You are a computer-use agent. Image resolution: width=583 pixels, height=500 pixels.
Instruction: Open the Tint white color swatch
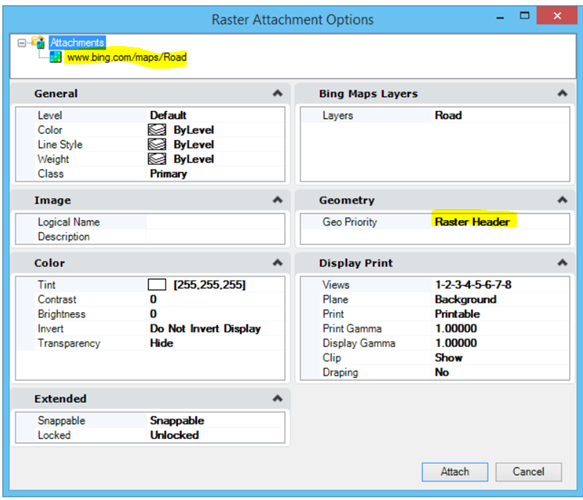[157, 285]
